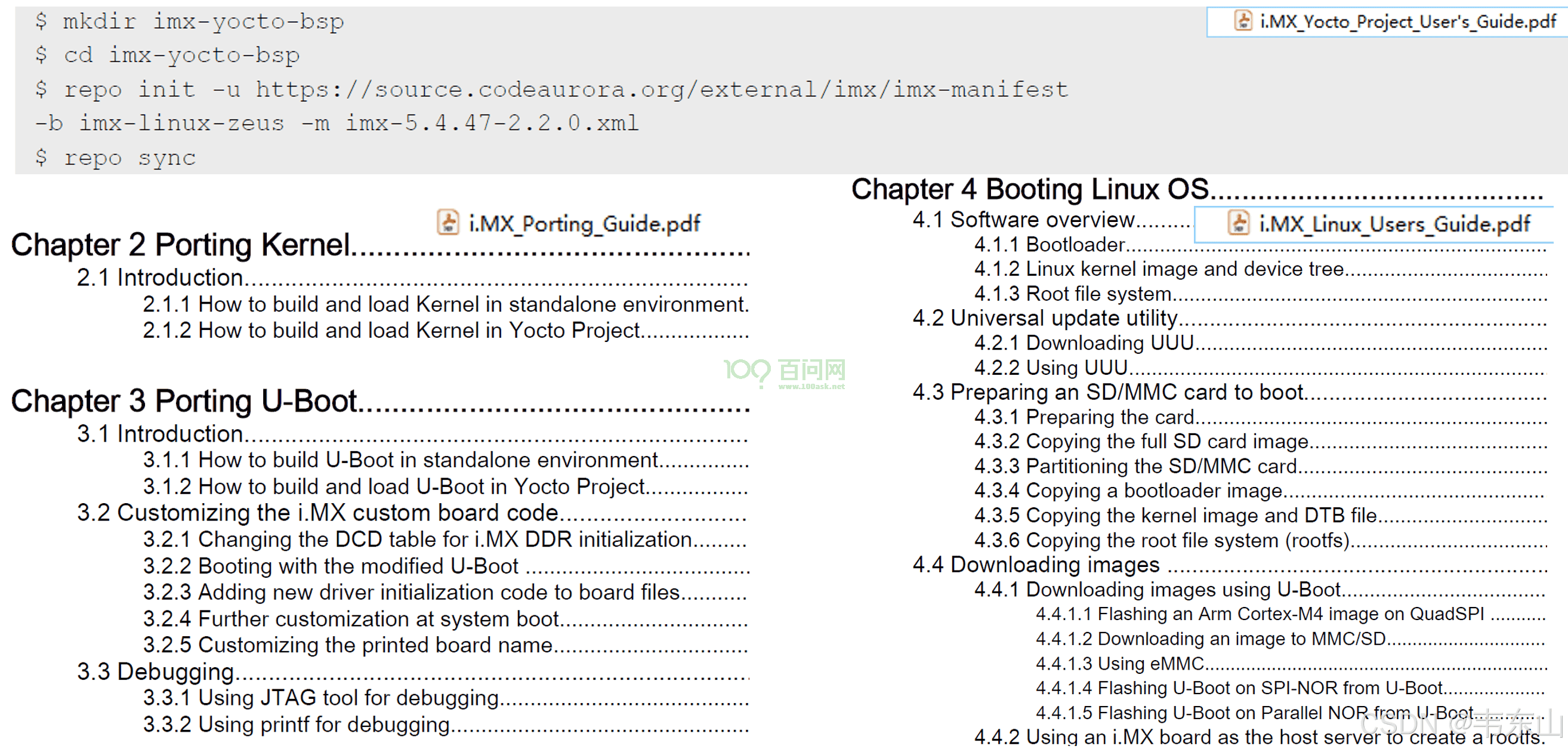
Task: Click the Chapter 3 Porting U-Boot heading
Action: tap(183, 401)
